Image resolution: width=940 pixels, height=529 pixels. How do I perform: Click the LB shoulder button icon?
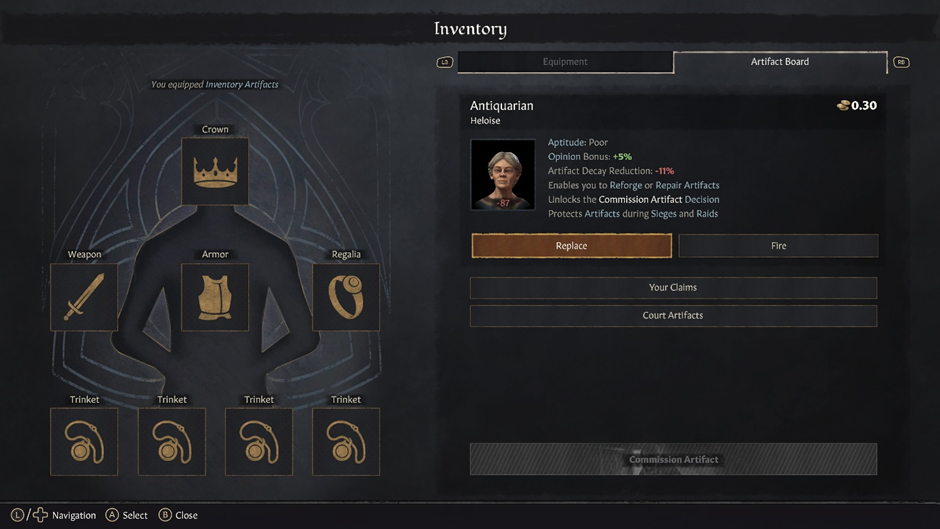tap(444, 62)
